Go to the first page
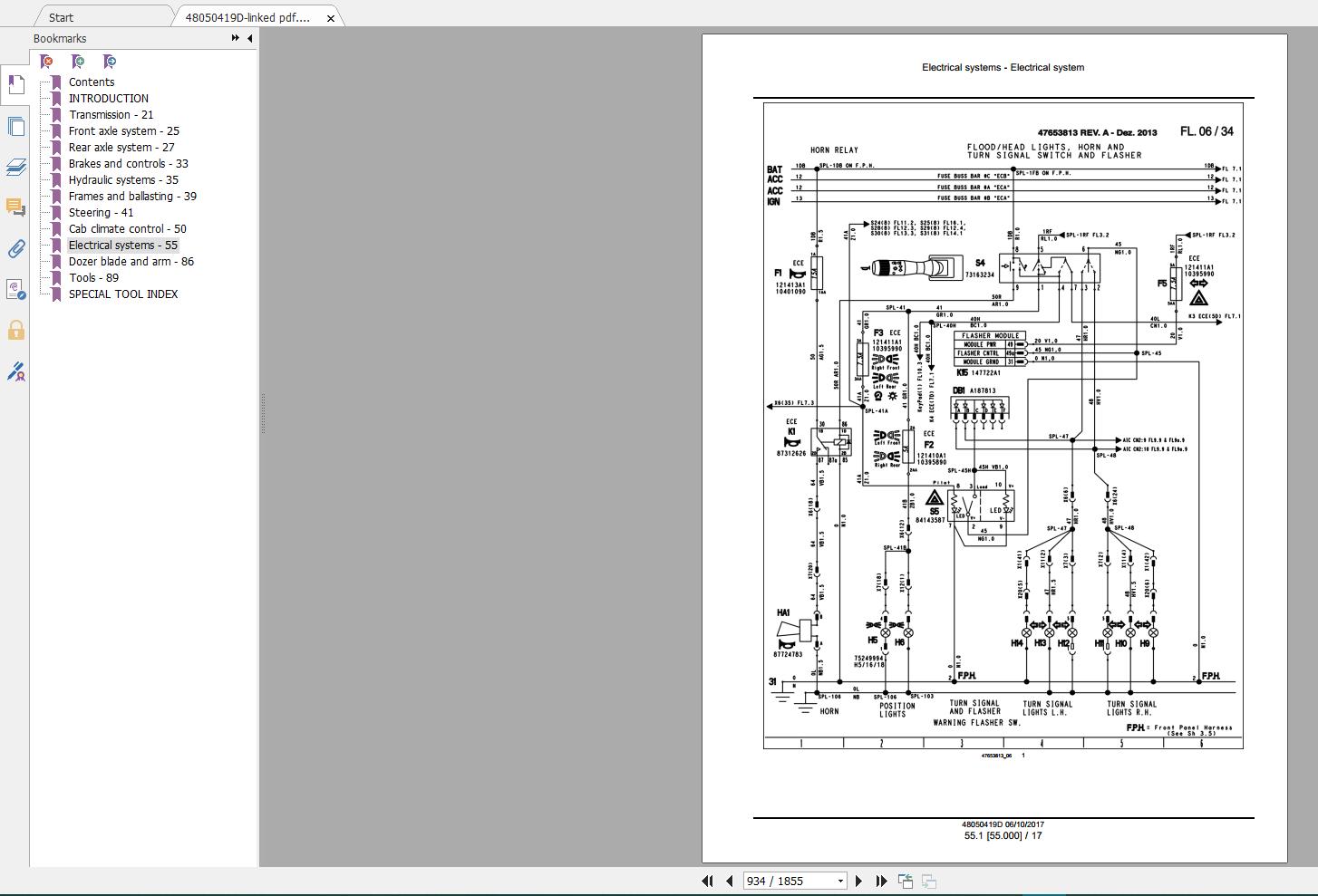 (707, 881)
